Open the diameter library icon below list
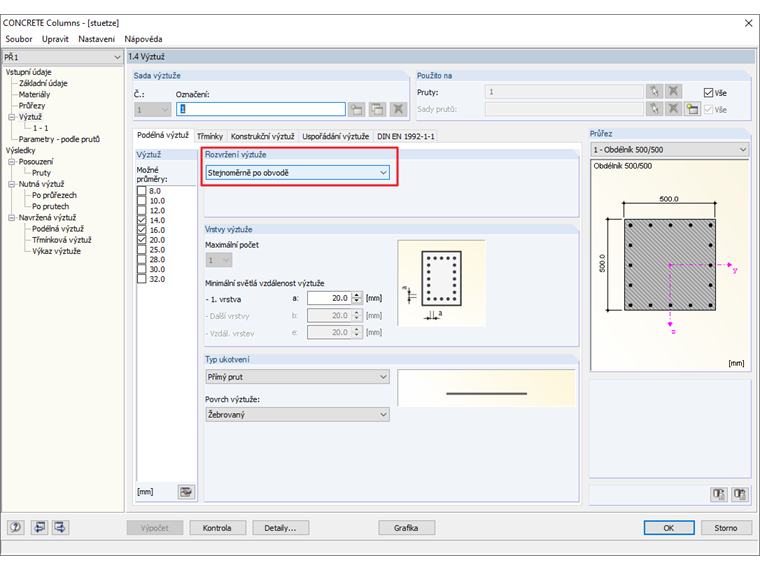 tap(186, 492)
